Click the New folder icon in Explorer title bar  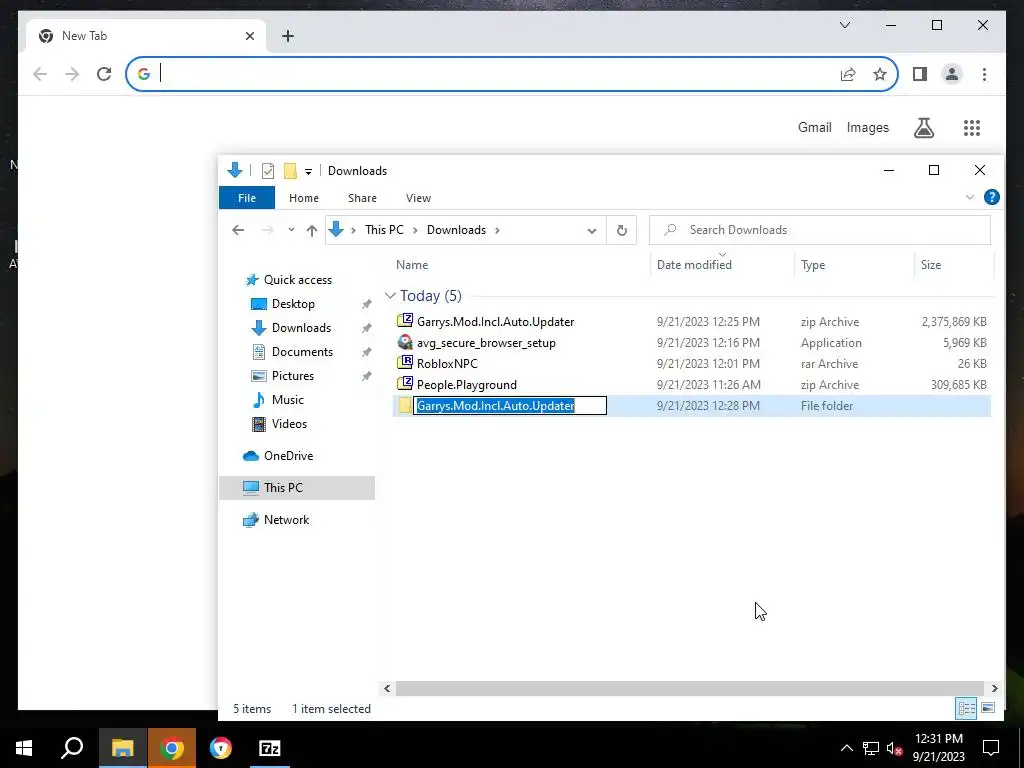pos(290,171)
